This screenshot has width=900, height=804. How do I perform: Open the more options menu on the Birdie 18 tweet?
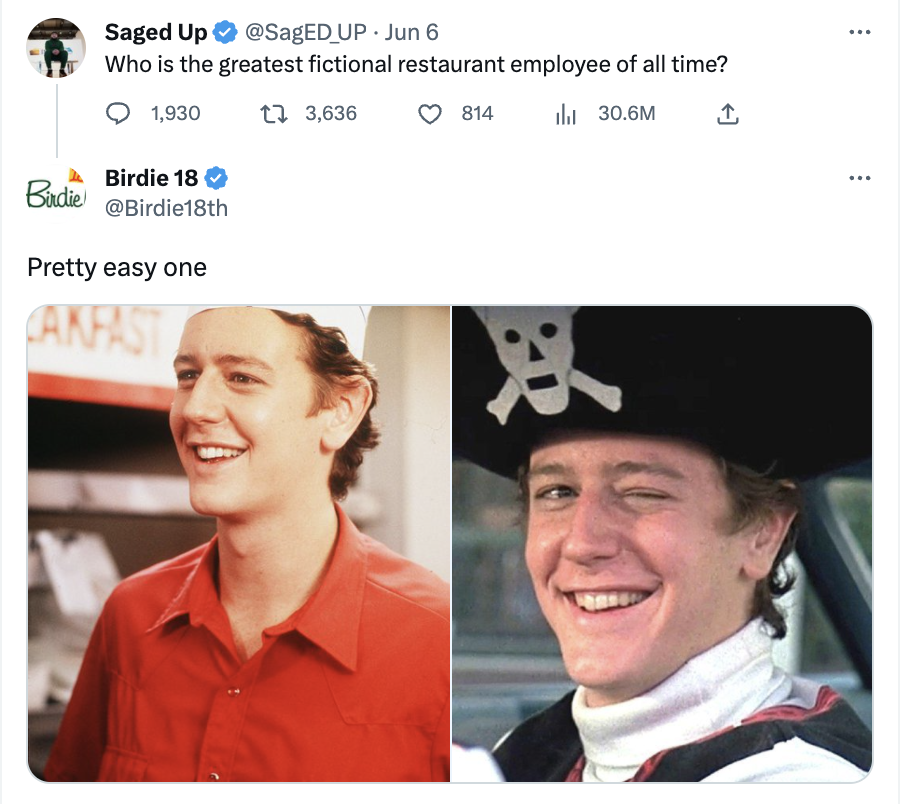pyautogui.click(x=859, y=178)
